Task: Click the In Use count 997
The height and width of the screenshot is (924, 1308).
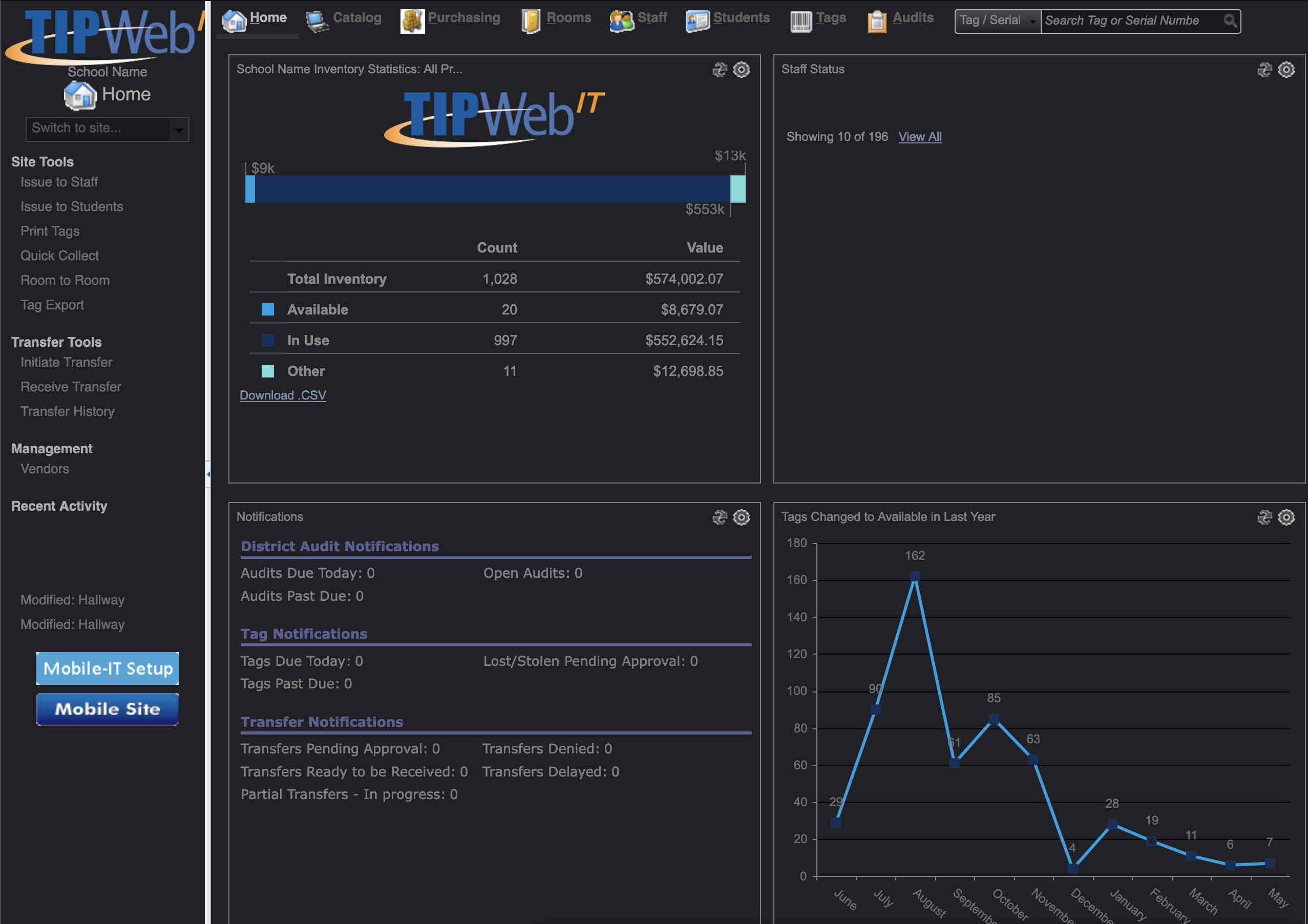Action: click(x=505, y=341)
